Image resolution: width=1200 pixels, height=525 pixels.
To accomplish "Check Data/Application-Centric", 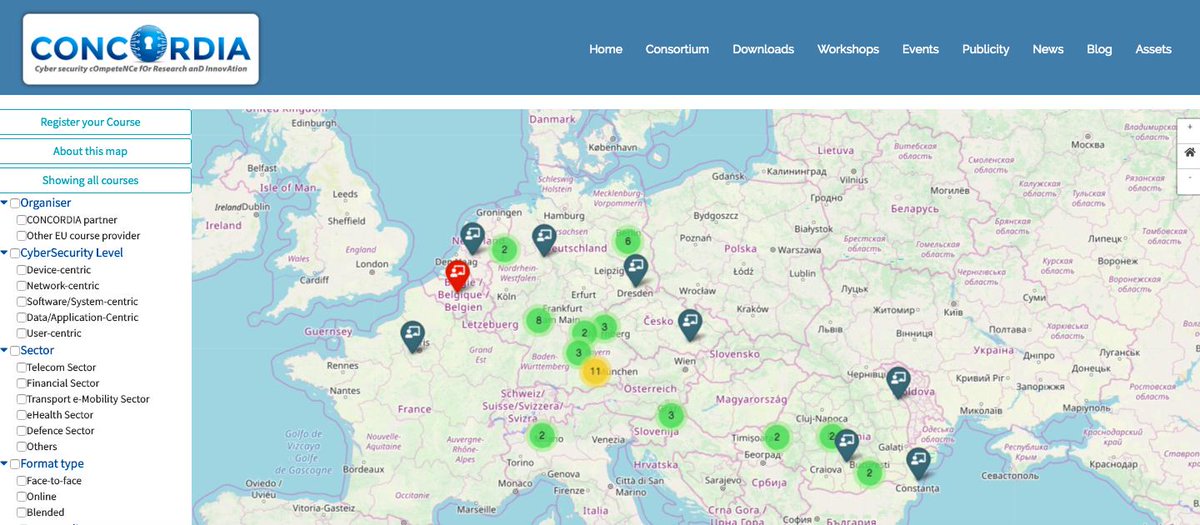I will tap(21, 318).
